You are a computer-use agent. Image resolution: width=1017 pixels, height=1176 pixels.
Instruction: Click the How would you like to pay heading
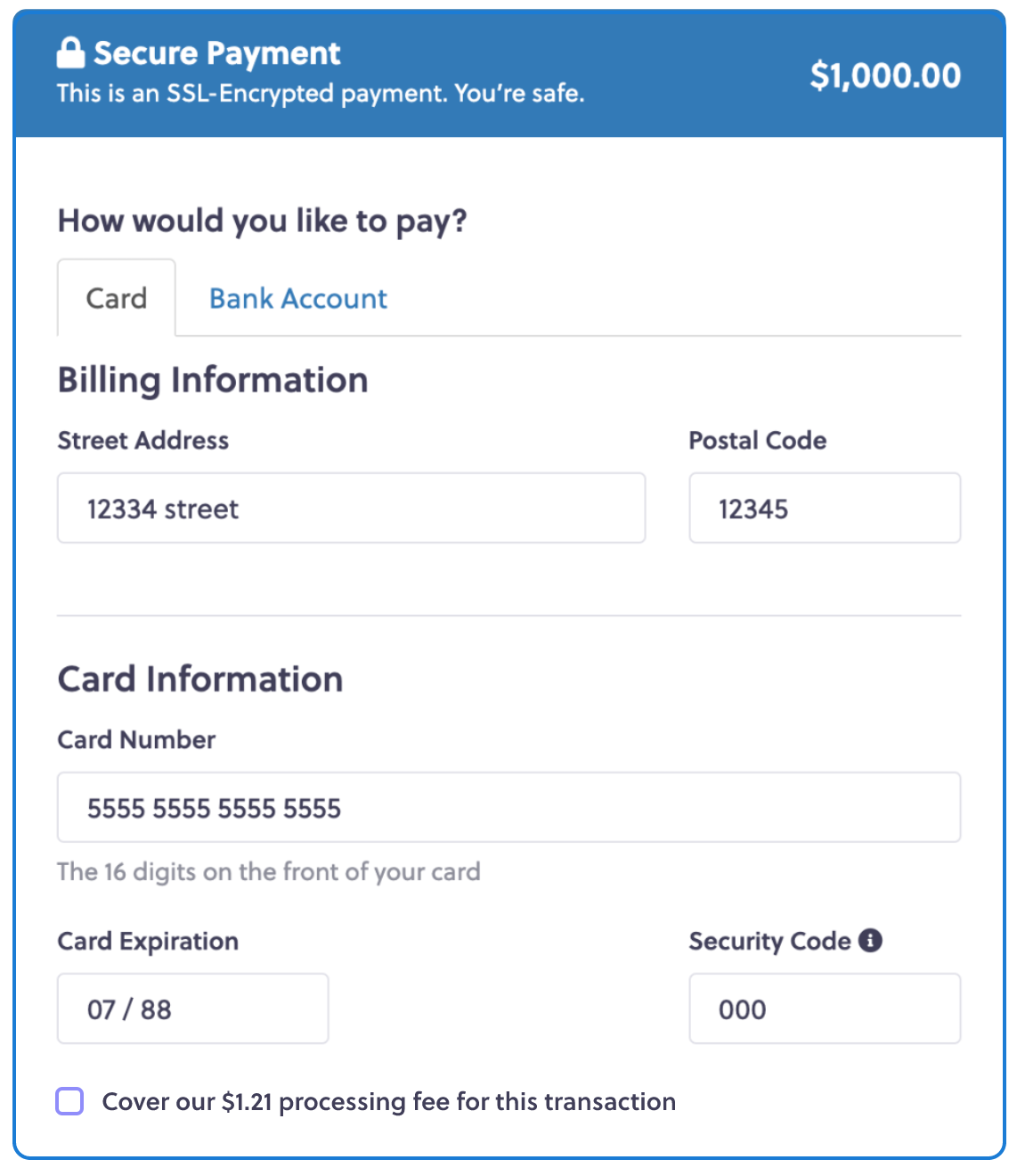[x=262, y=220]
